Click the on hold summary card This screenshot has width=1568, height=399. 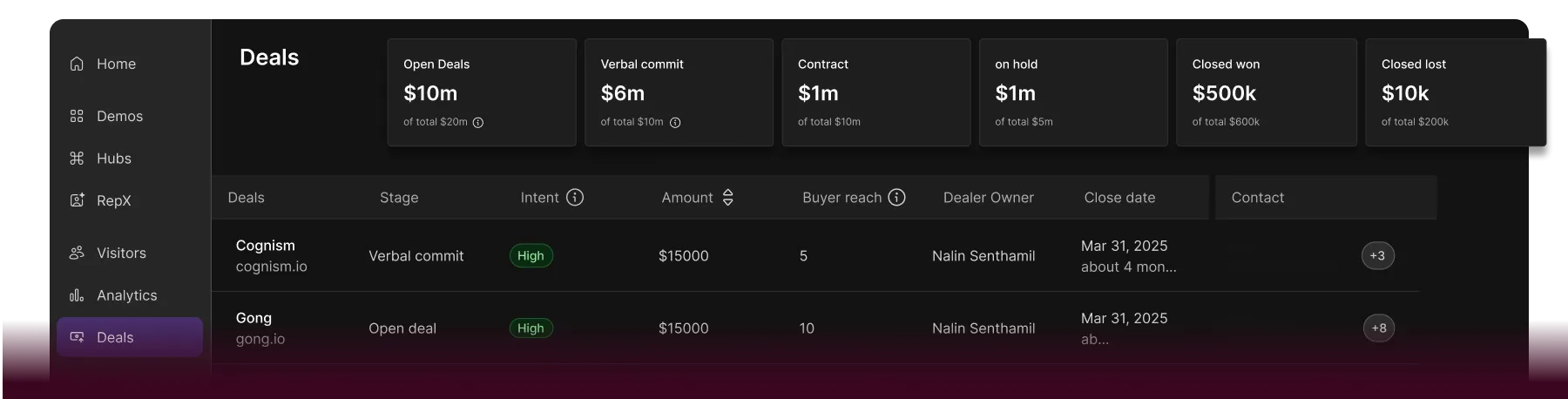click(x=1073, y=92)
